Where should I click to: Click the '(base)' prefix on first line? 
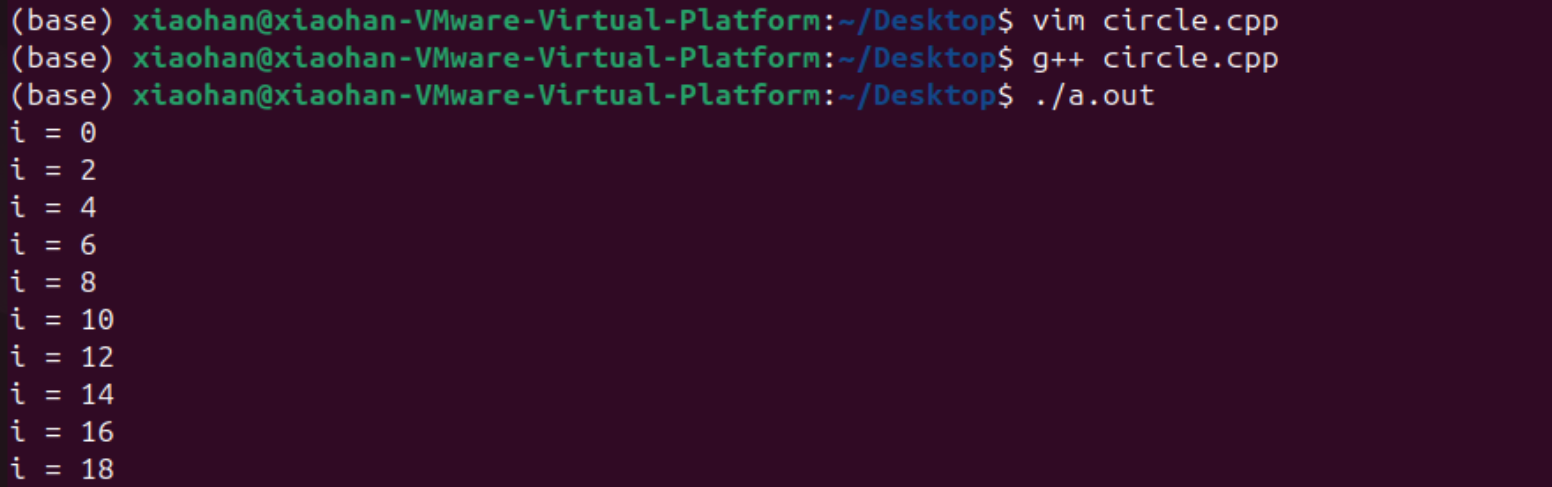click(x=62, y=21)
